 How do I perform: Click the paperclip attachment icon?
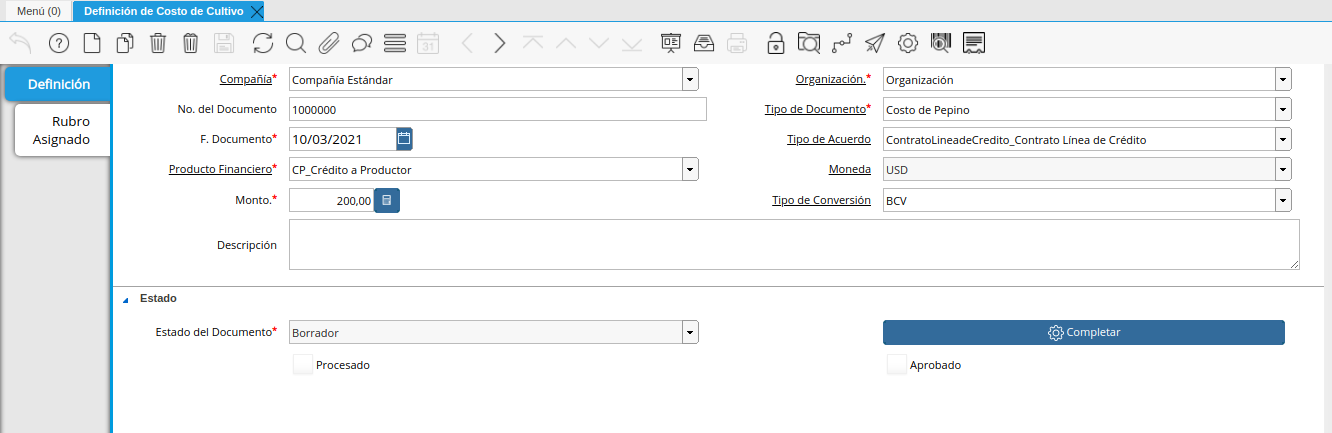[328, 43]
